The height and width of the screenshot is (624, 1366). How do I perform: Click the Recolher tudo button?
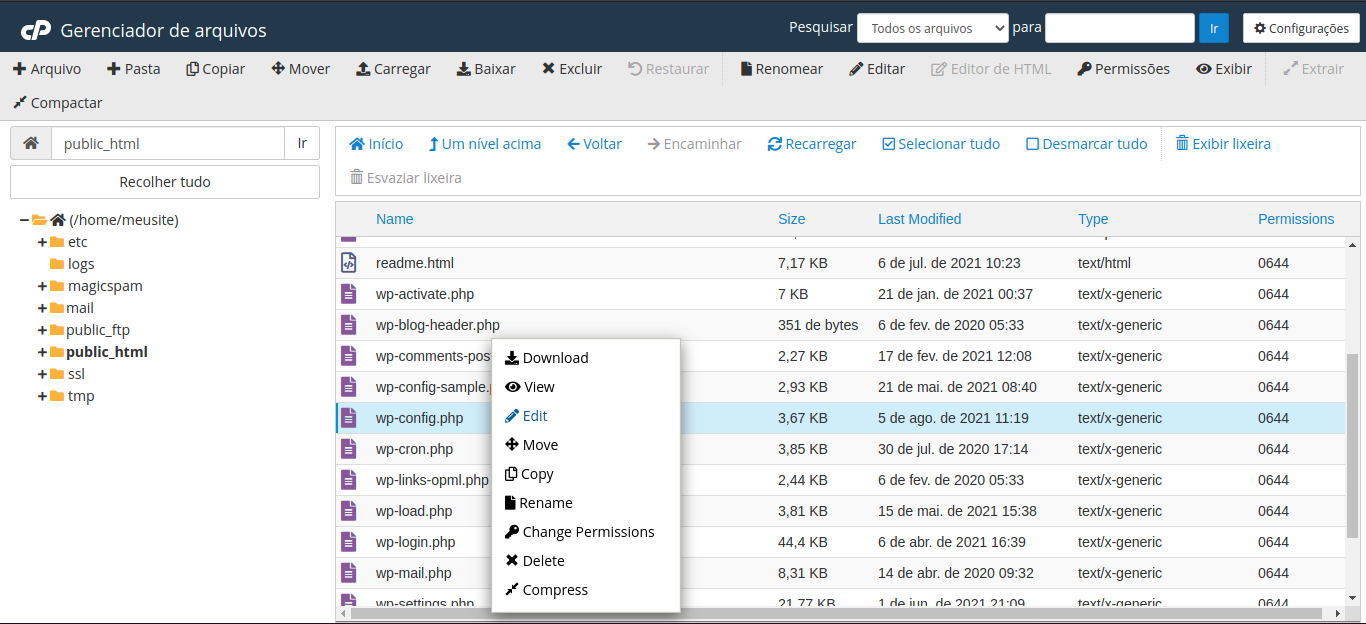coord(165,182)
